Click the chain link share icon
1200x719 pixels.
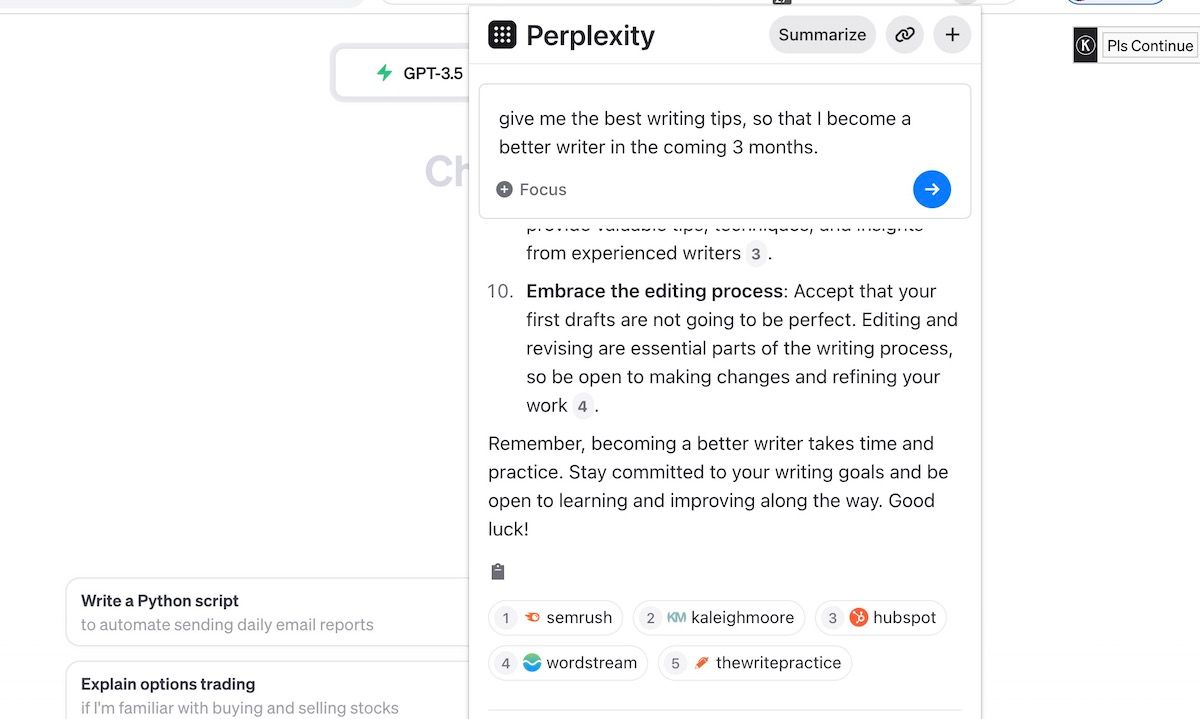(905, 34)
